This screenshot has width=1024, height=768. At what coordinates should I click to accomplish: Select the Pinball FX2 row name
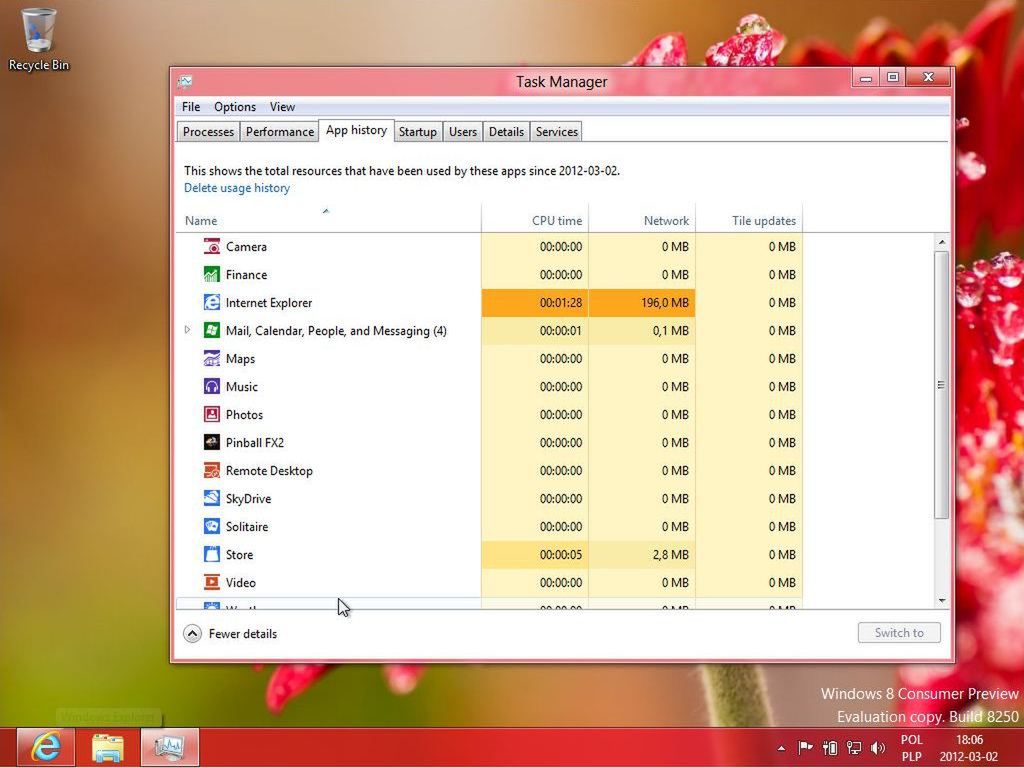pos(255,443)
